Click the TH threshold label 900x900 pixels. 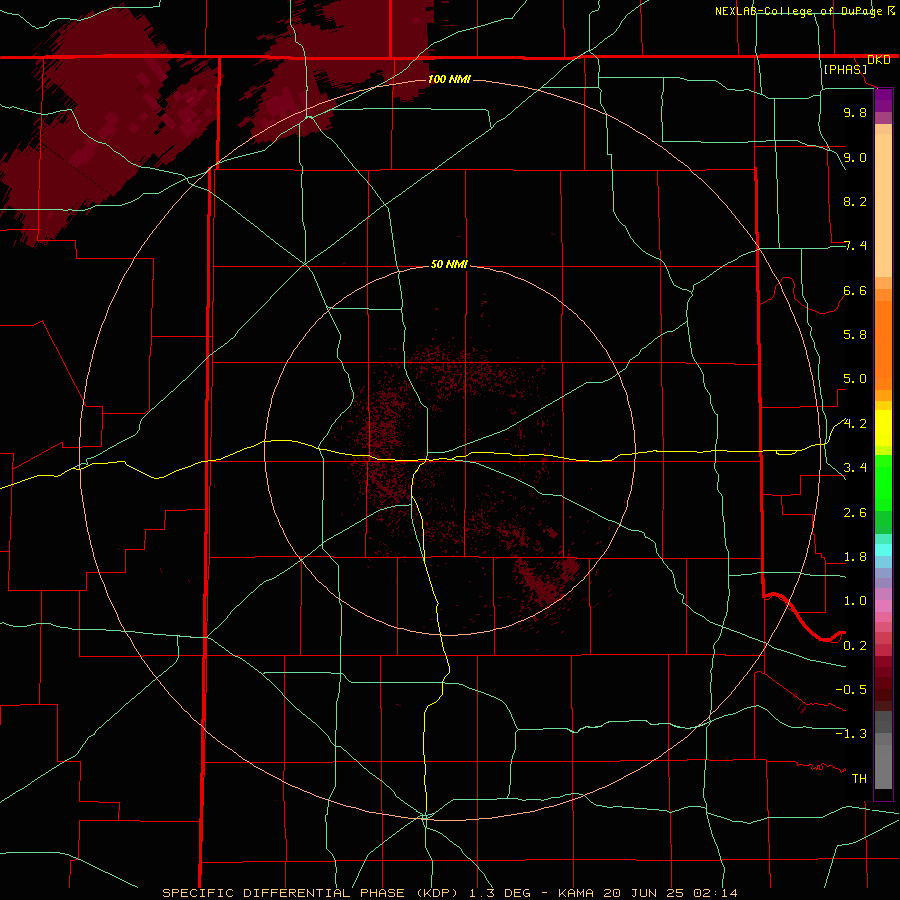point(859,779)
